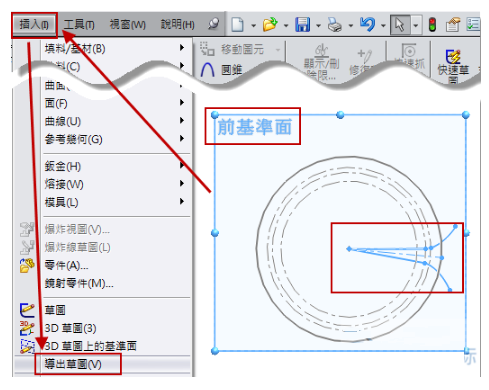This screenshot has height=390, width=489.
Task: Select 3D 草圖(3) menu entry
Action: point(70,328)
